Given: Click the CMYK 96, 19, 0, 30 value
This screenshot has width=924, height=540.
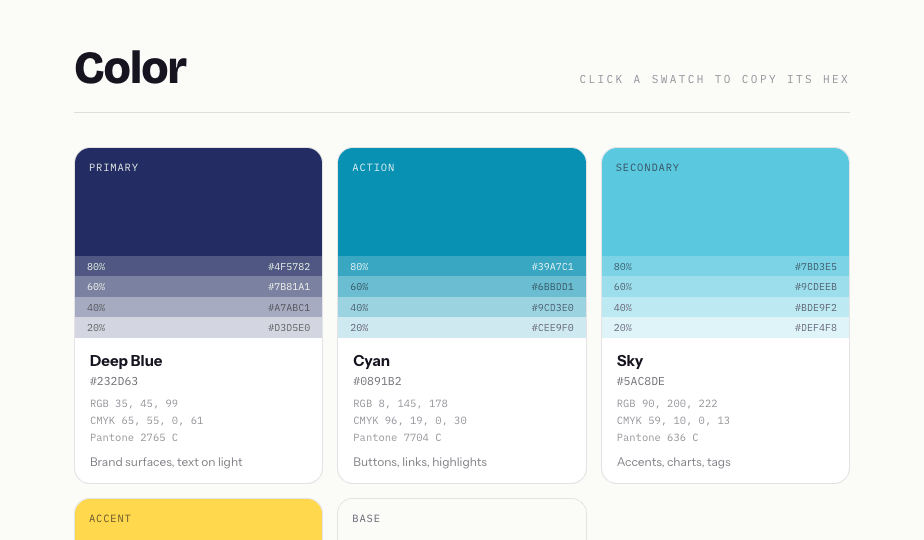Looking at the screenshot, I should pos(410,420).
